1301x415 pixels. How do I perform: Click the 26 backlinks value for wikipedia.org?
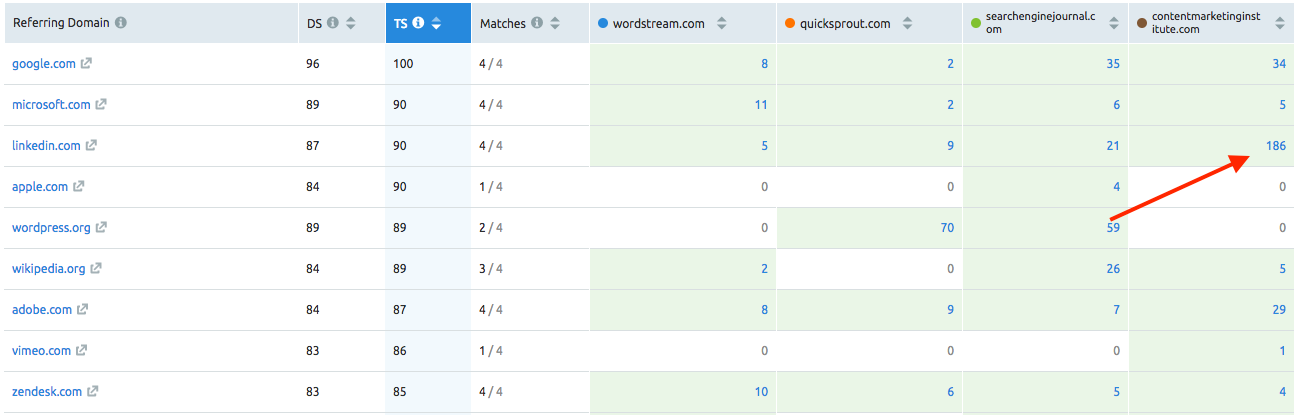click(1113, 269)
